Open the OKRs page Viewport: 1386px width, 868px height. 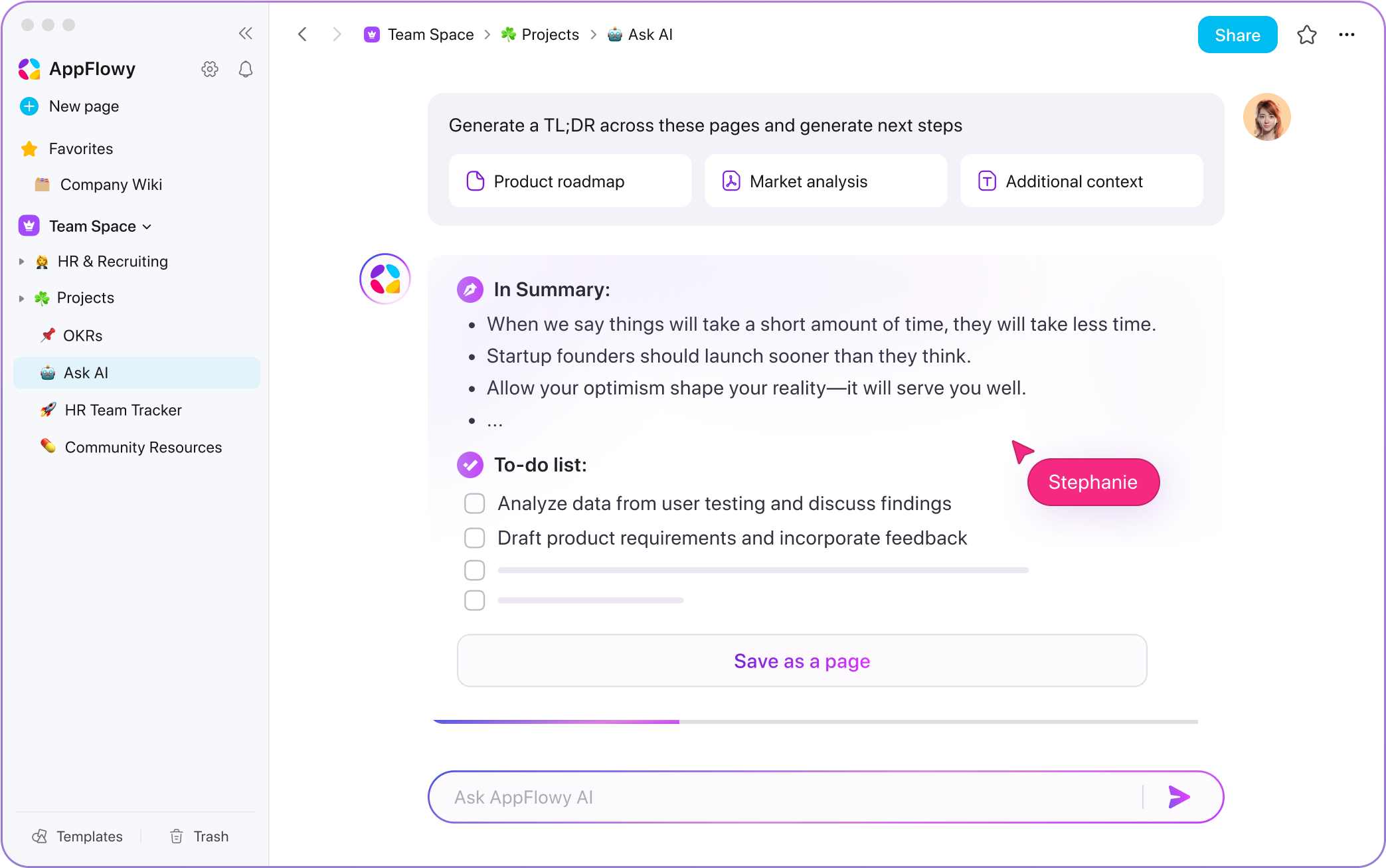(x=82, y=336)
